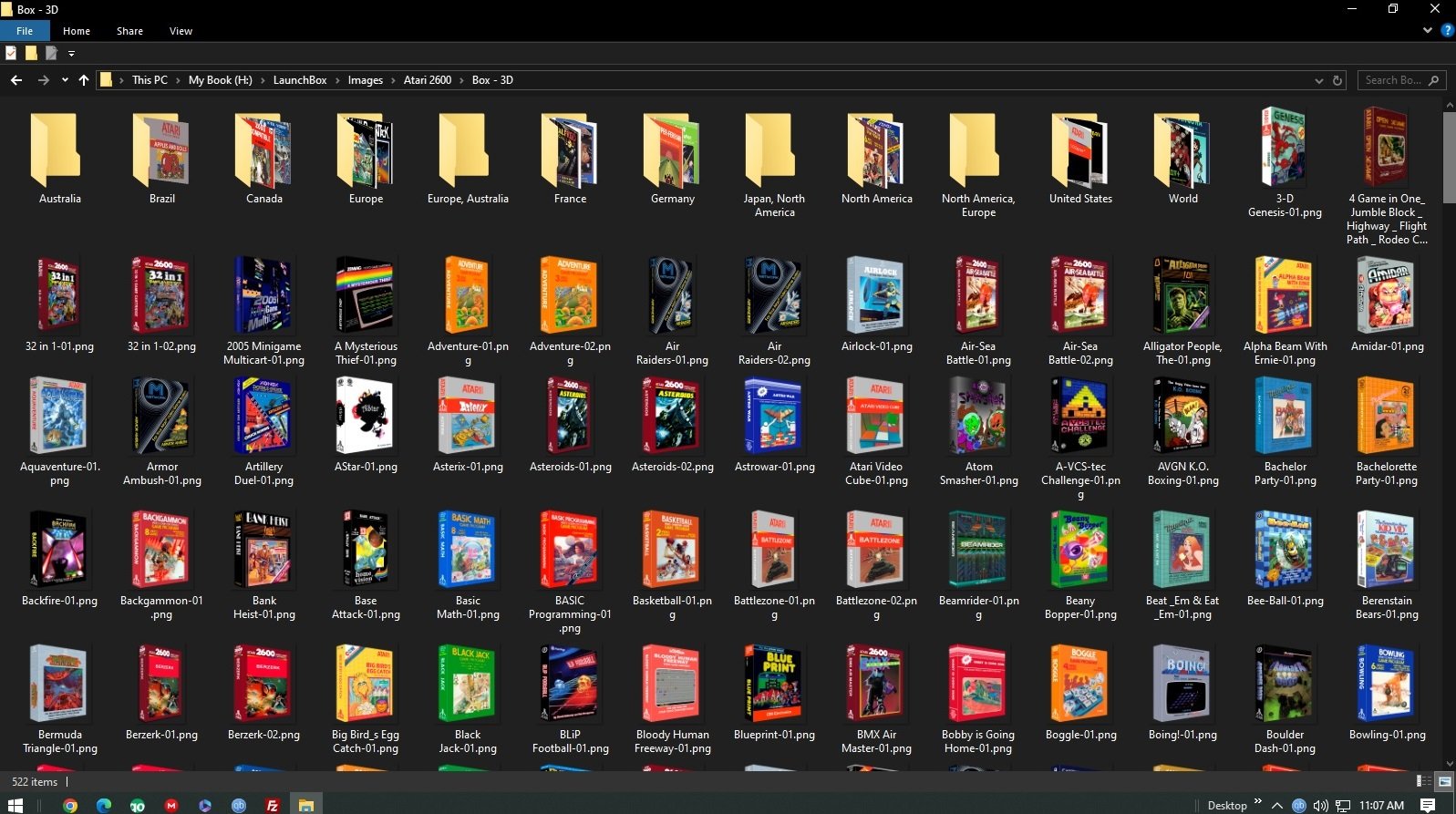Click 'This PC' in the address bar
Viewport: 1456px width, 814px height.
[150, 80]
